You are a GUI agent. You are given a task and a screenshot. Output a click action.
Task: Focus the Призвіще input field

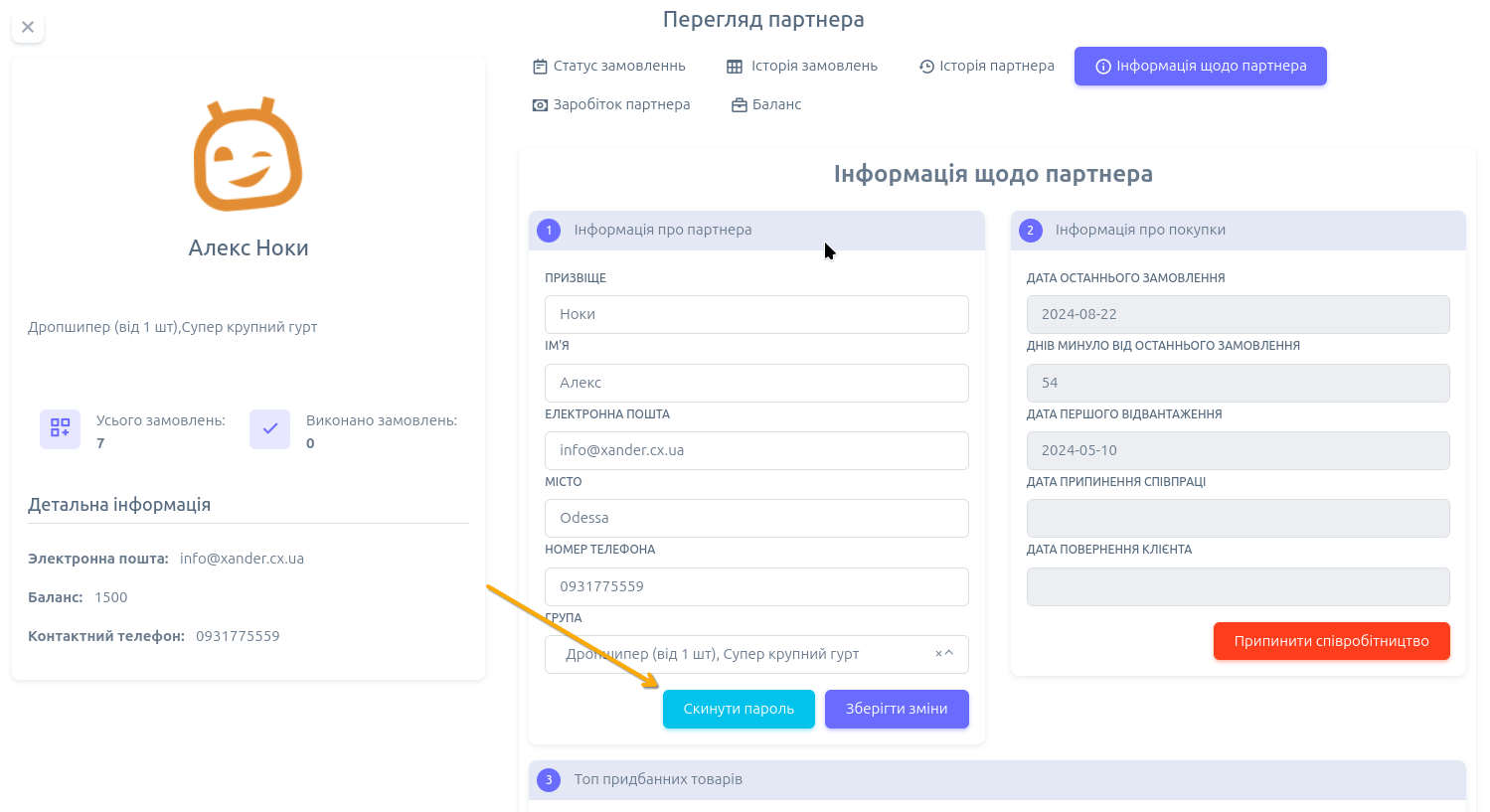pyautogui.click(x=755, y=314)
